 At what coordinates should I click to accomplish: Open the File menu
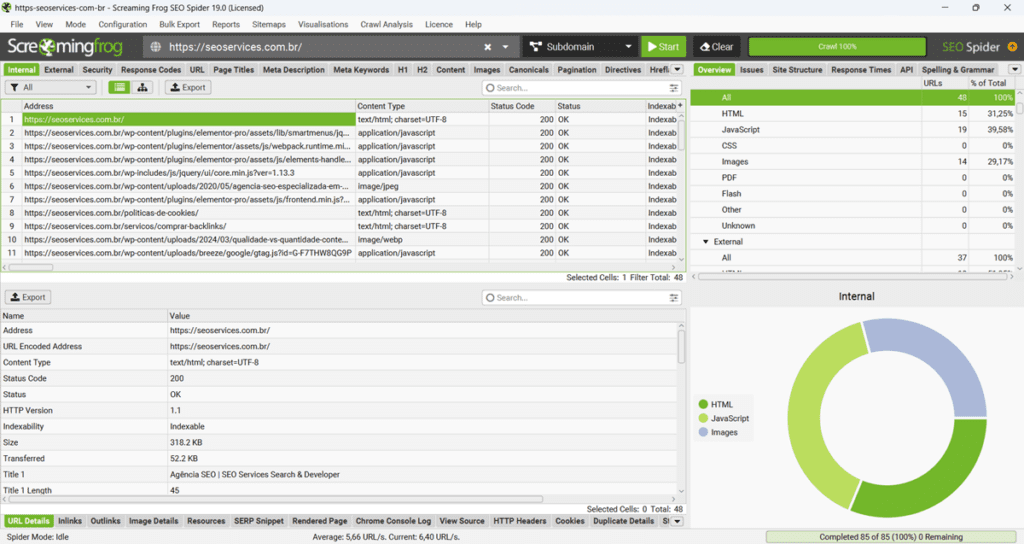pos(17,24)
